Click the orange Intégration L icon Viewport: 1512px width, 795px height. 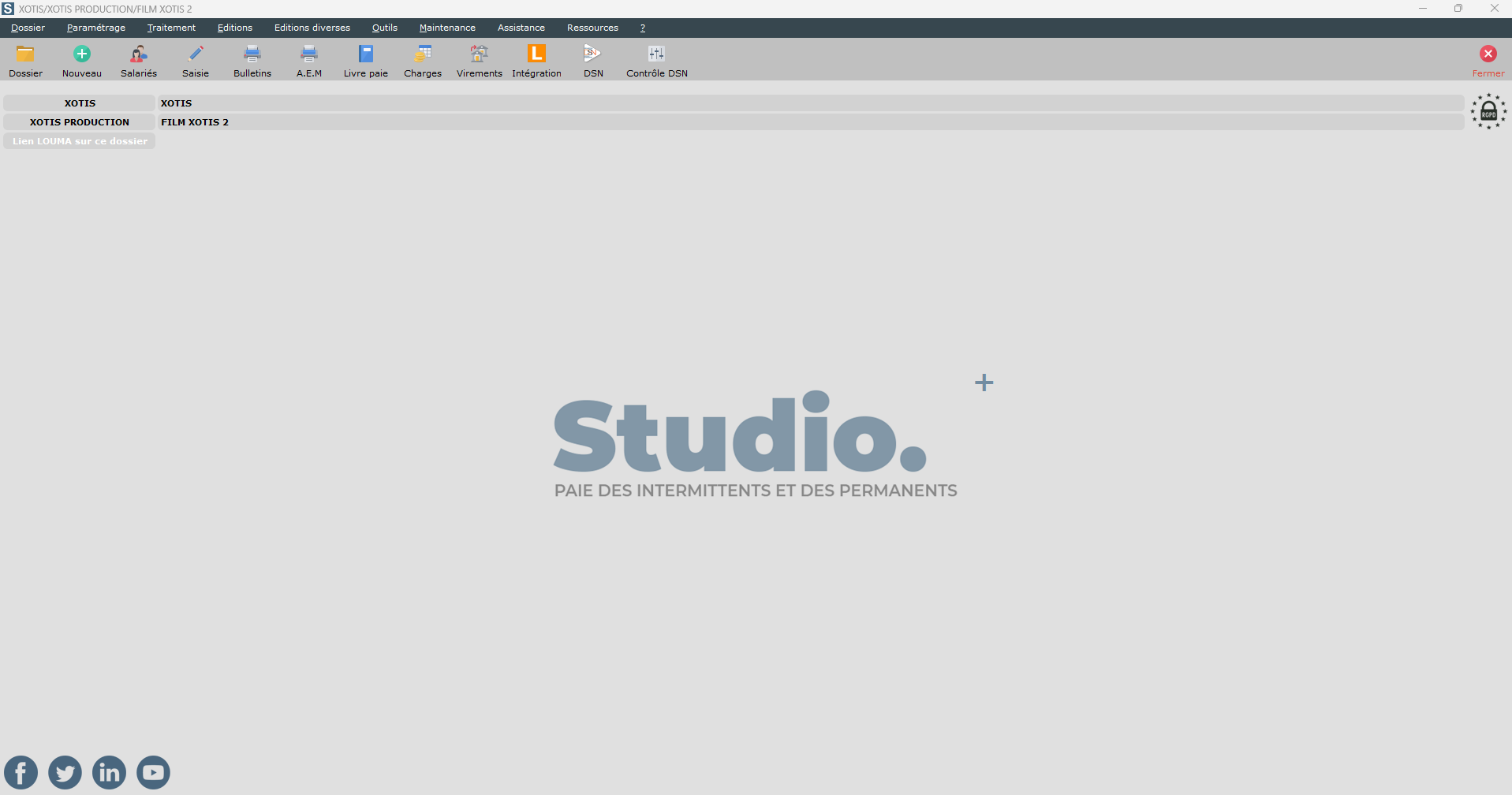point(536,54)
